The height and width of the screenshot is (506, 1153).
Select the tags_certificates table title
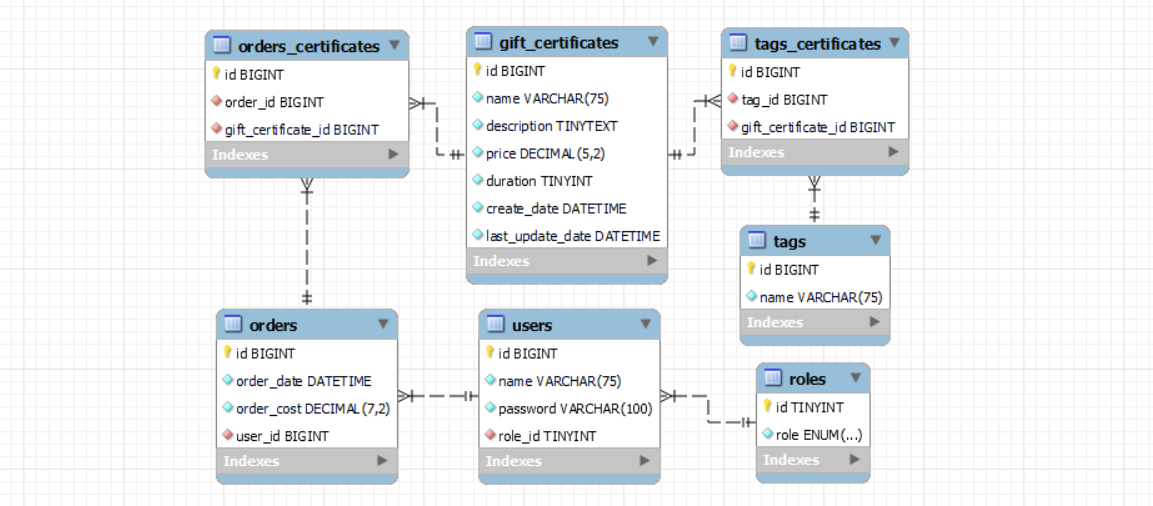tap(818, 44)
